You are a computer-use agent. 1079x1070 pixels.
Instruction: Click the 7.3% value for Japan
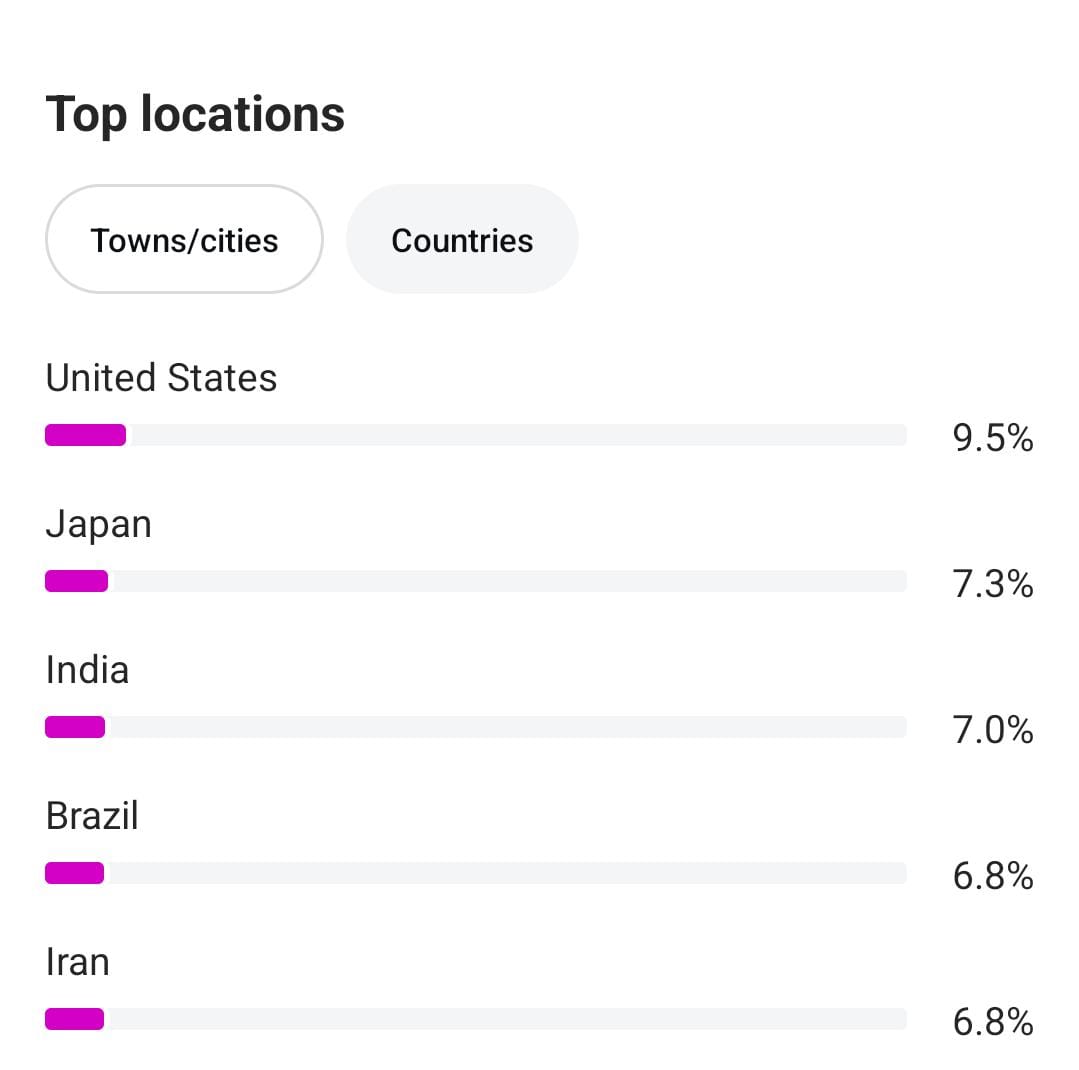[992, 584]
